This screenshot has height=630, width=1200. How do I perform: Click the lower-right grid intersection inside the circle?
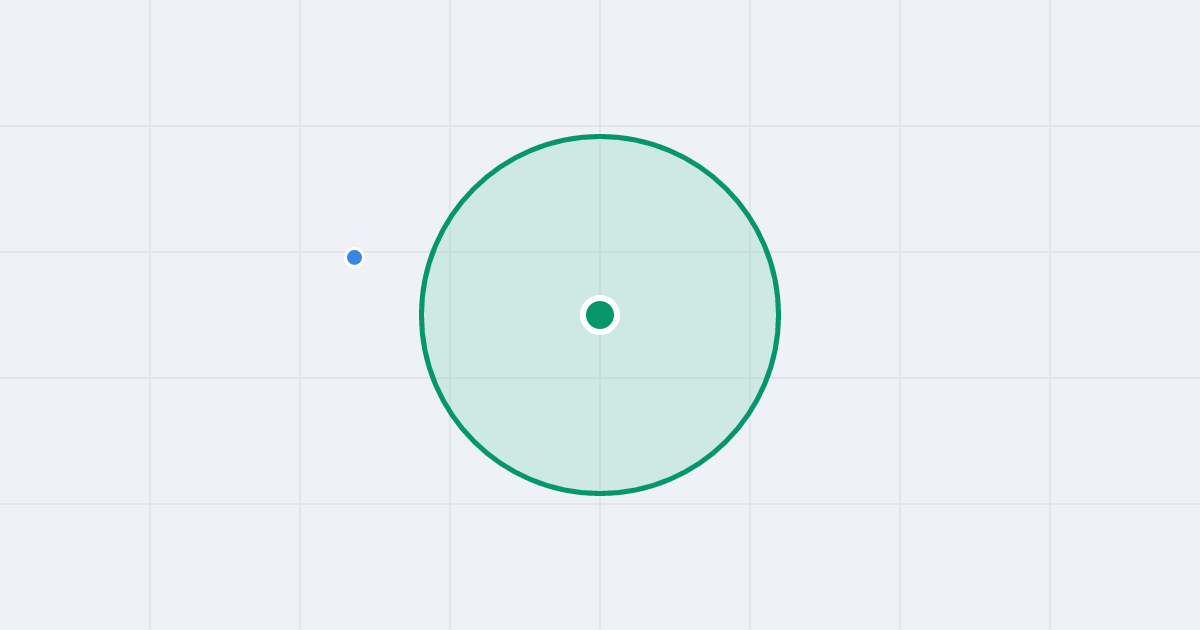750,378
